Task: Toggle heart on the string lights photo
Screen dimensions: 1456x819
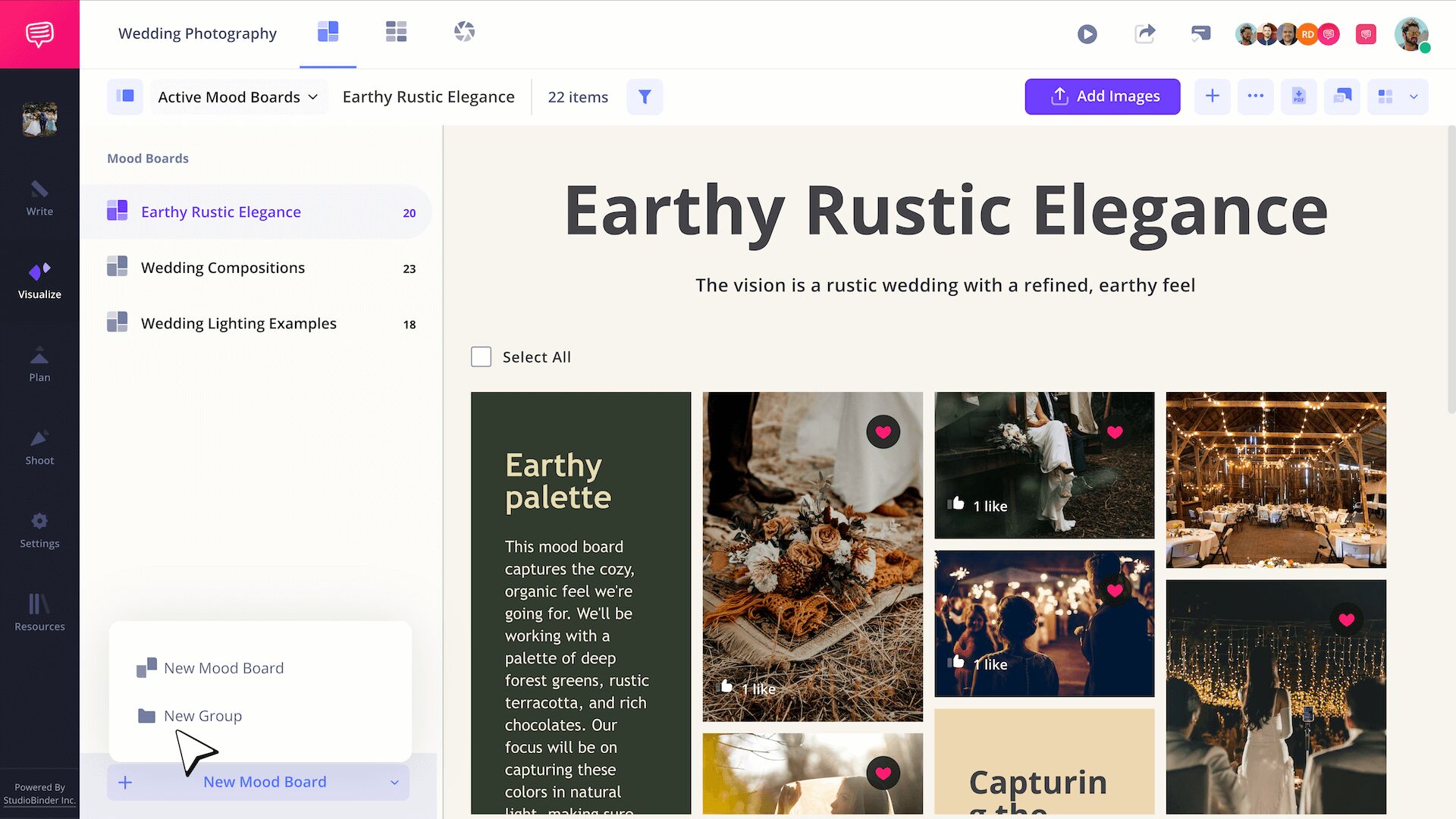Action: pyautogui.click(x=1346, y=620)
